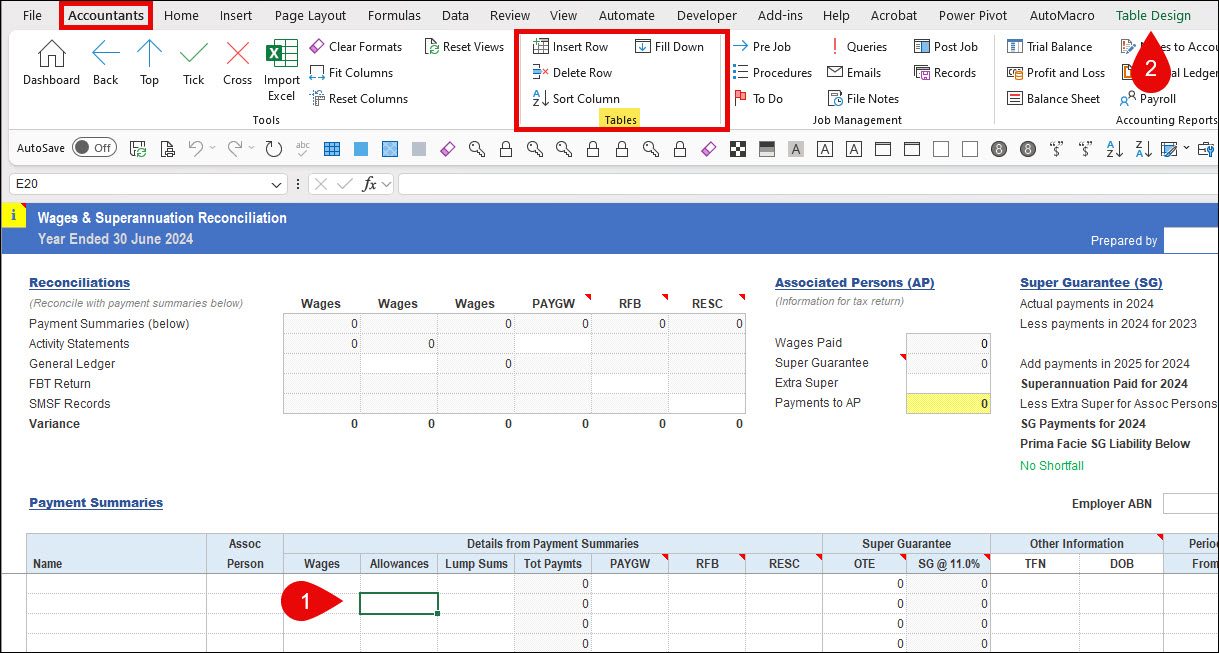Apply the green Tick mark
Screen dimensions: 1219x653
(x=193, y=64)
